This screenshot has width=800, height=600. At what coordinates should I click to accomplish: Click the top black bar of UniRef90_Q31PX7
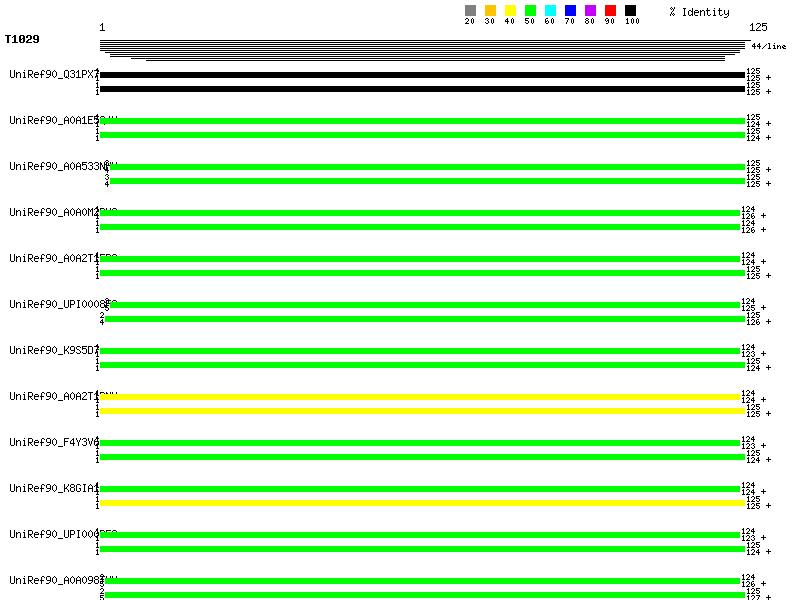[420, 75]
